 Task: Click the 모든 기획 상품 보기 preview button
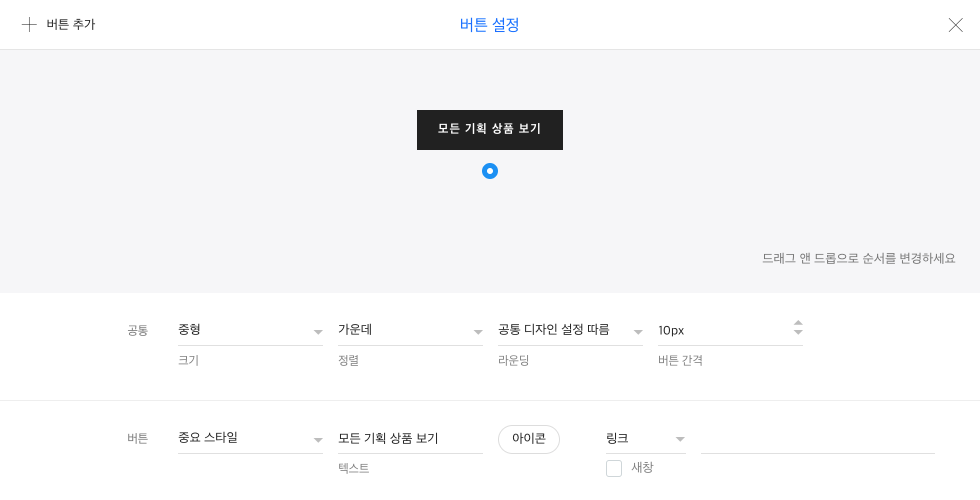[490, 130]
